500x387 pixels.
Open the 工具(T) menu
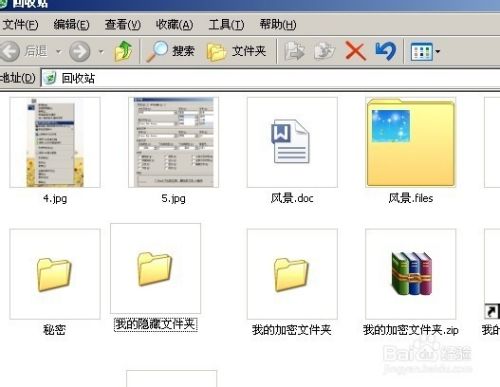226,24
